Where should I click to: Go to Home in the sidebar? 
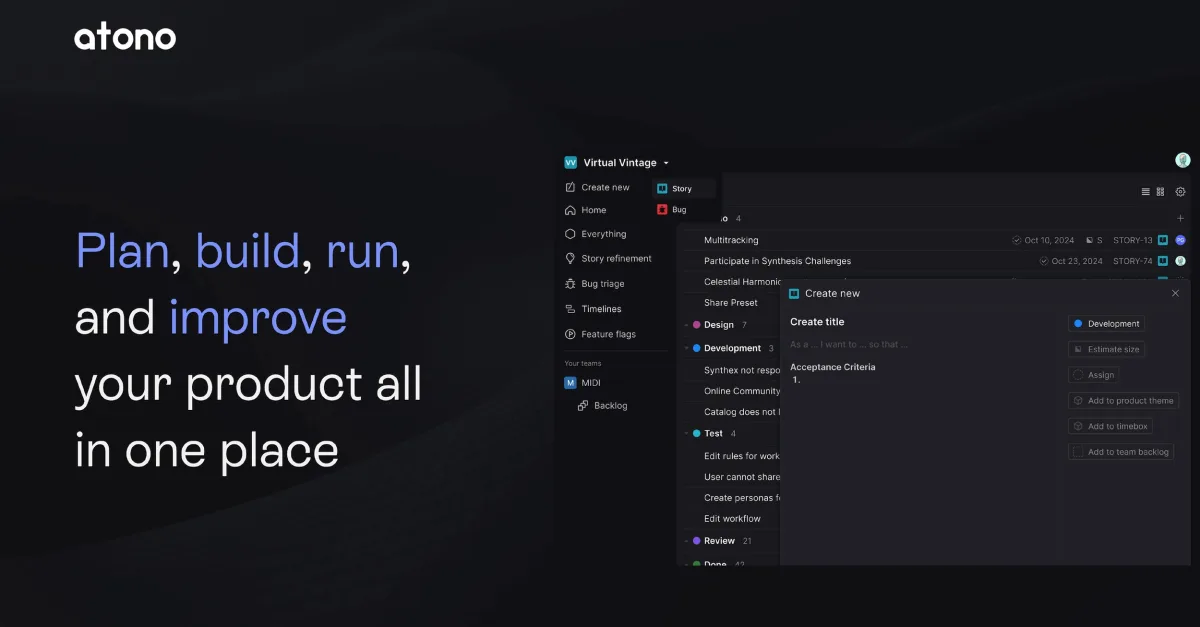point(586,210)
